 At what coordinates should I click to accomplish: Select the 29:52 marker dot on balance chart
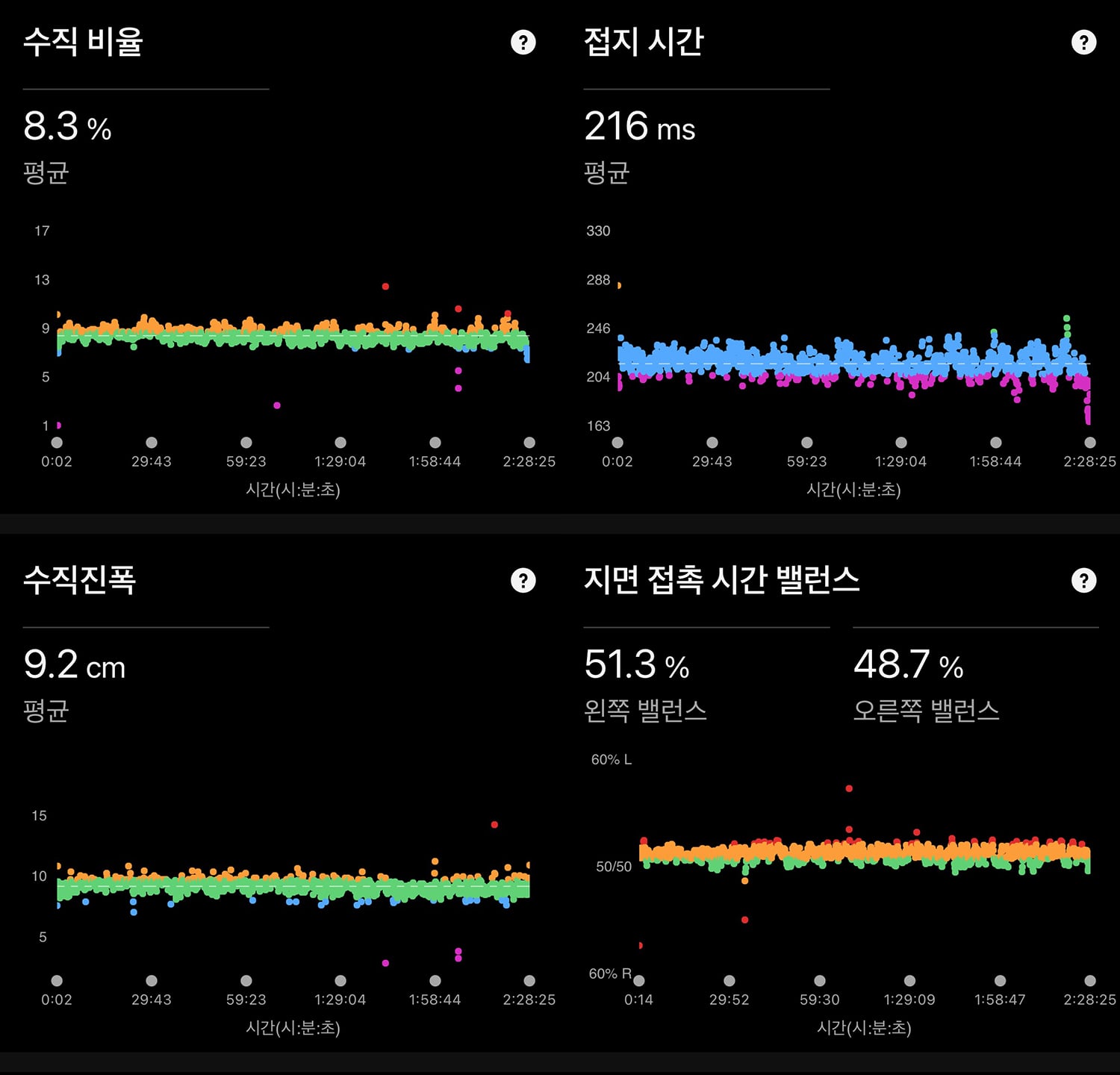(729, 981)
